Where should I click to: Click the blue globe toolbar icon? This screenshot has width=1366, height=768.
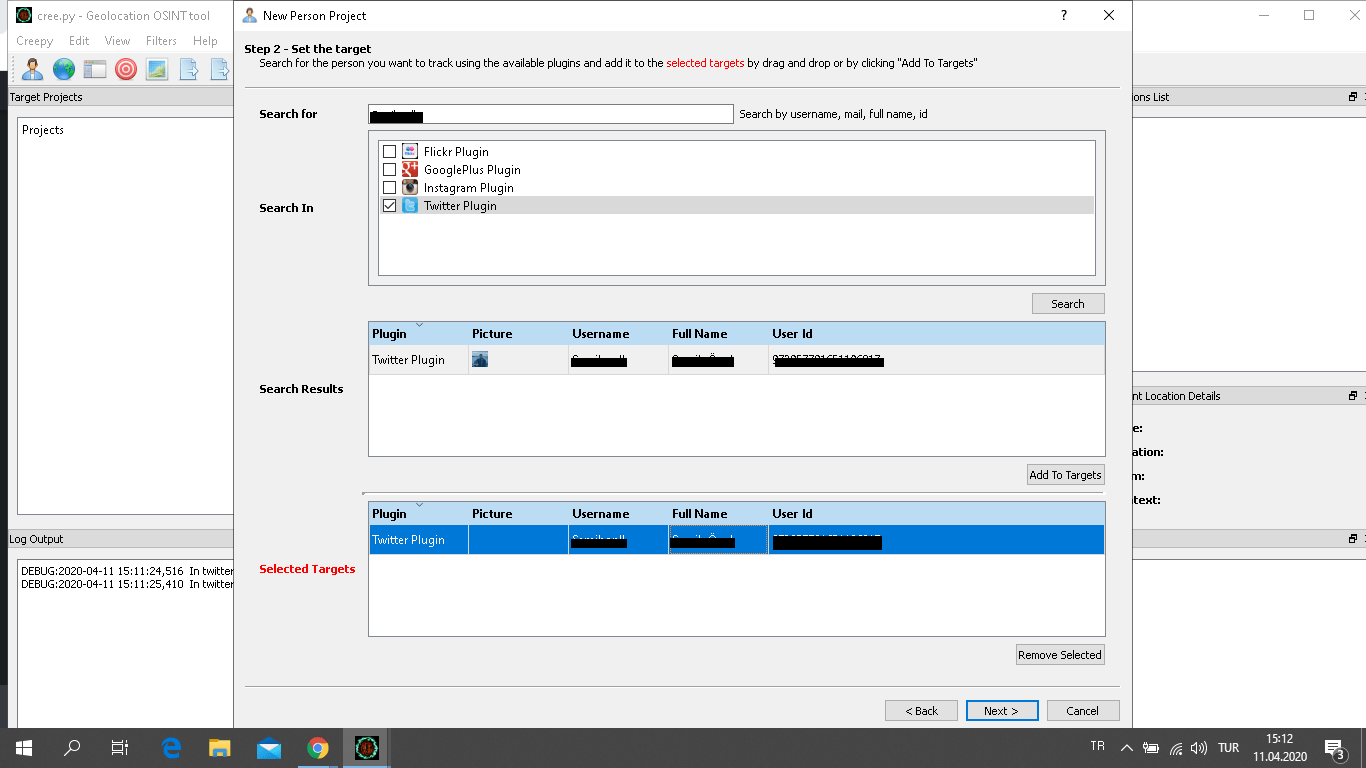click(64, 69)
